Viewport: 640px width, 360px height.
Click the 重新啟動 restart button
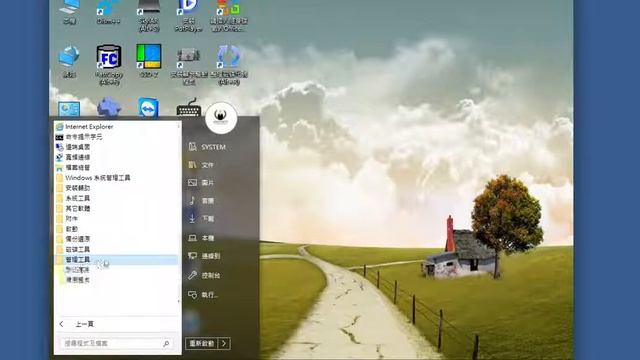click(x=202, y=344)
